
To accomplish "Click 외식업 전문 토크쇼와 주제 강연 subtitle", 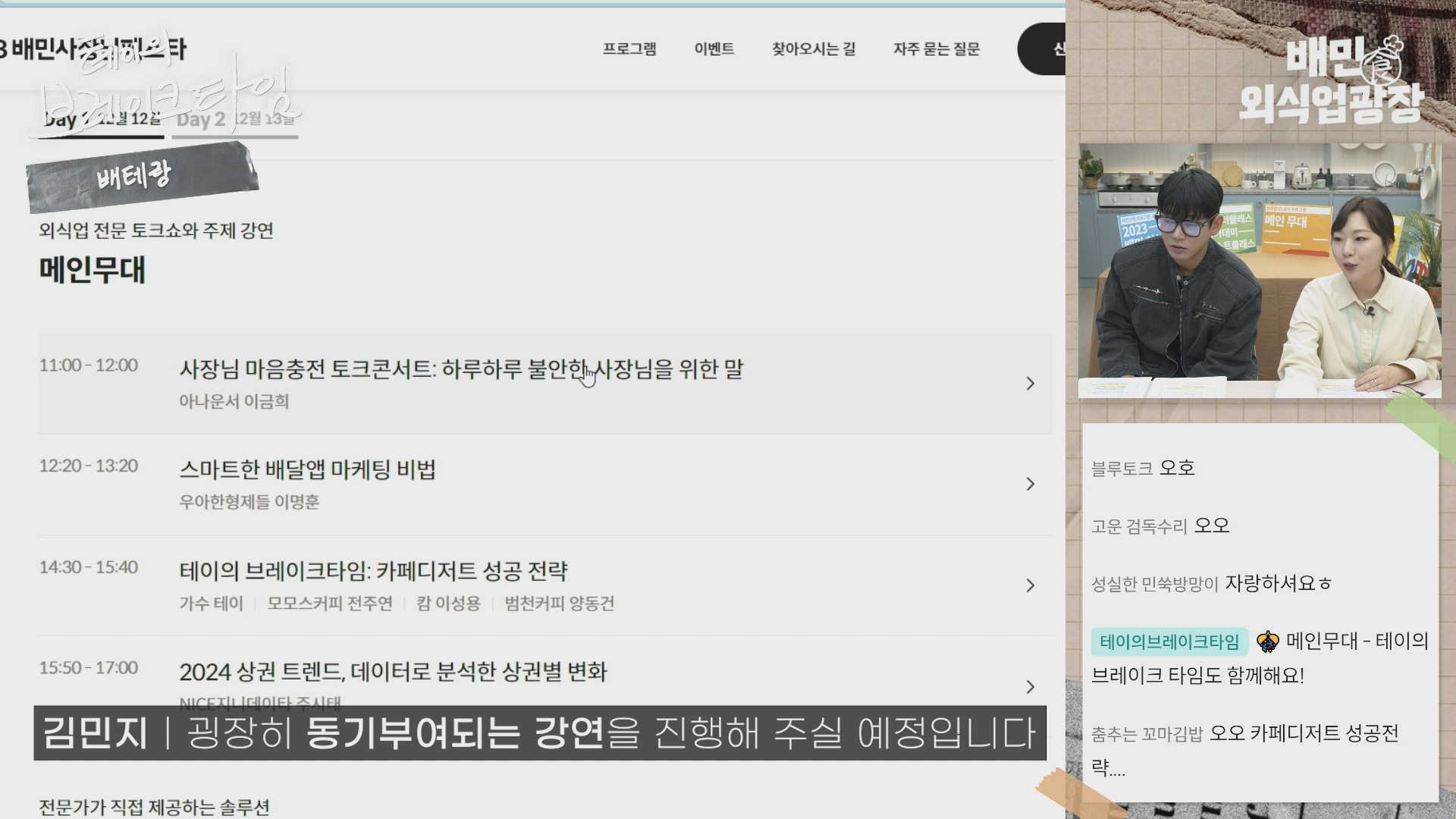I will 156,231.
